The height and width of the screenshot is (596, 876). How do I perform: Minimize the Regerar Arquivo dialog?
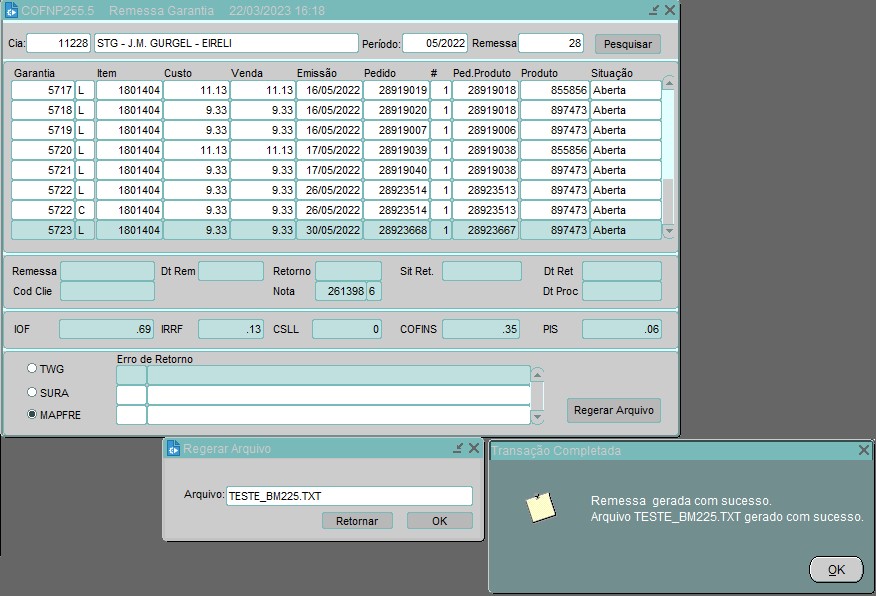(458, 449)
